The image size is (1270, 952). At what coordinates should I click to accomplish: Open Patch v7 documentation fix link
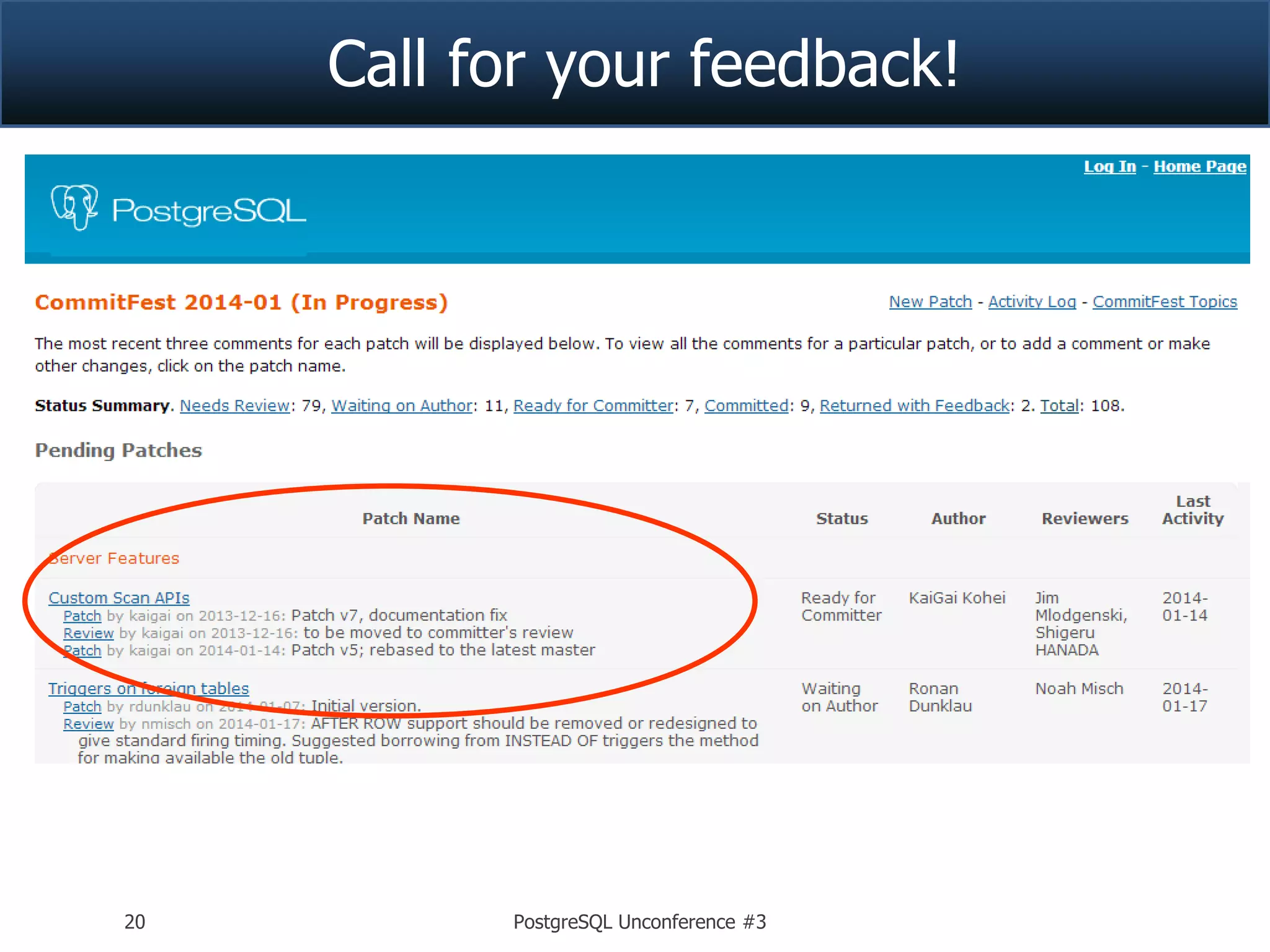click(x=82, y=616)
